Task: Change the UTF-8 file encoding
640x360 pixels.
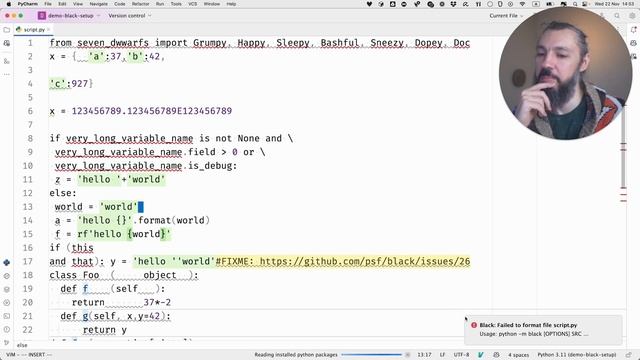Action: (x=461, y=355)
